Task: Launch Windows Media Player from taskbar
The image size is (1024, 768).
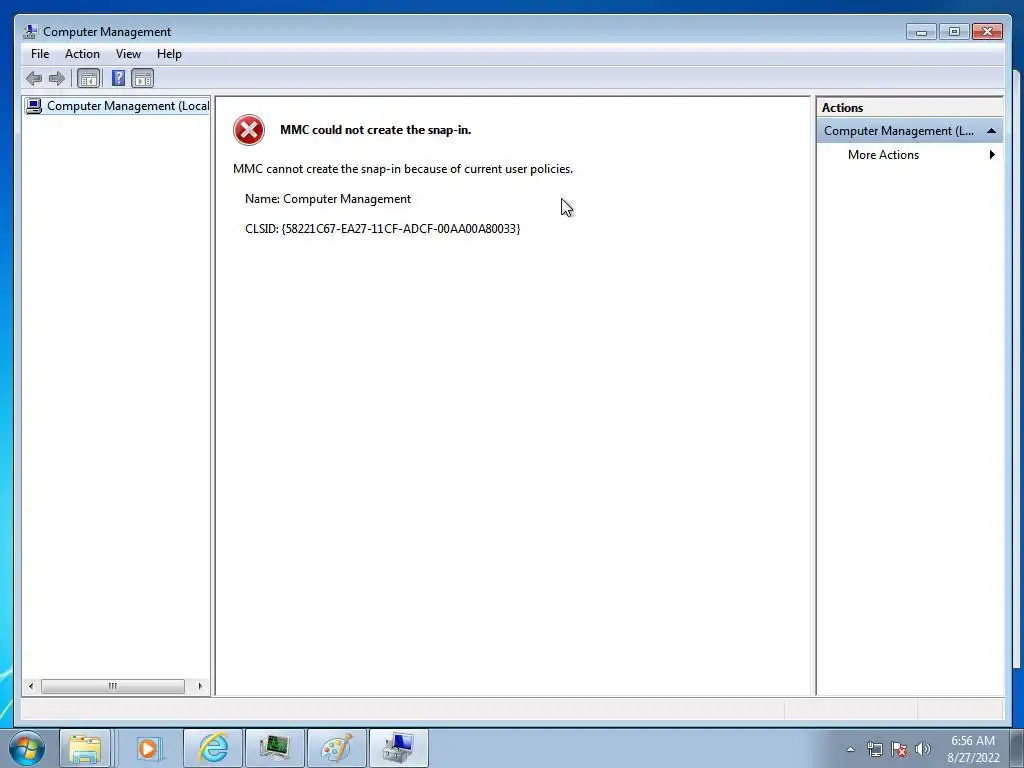Action: [148, 748]
